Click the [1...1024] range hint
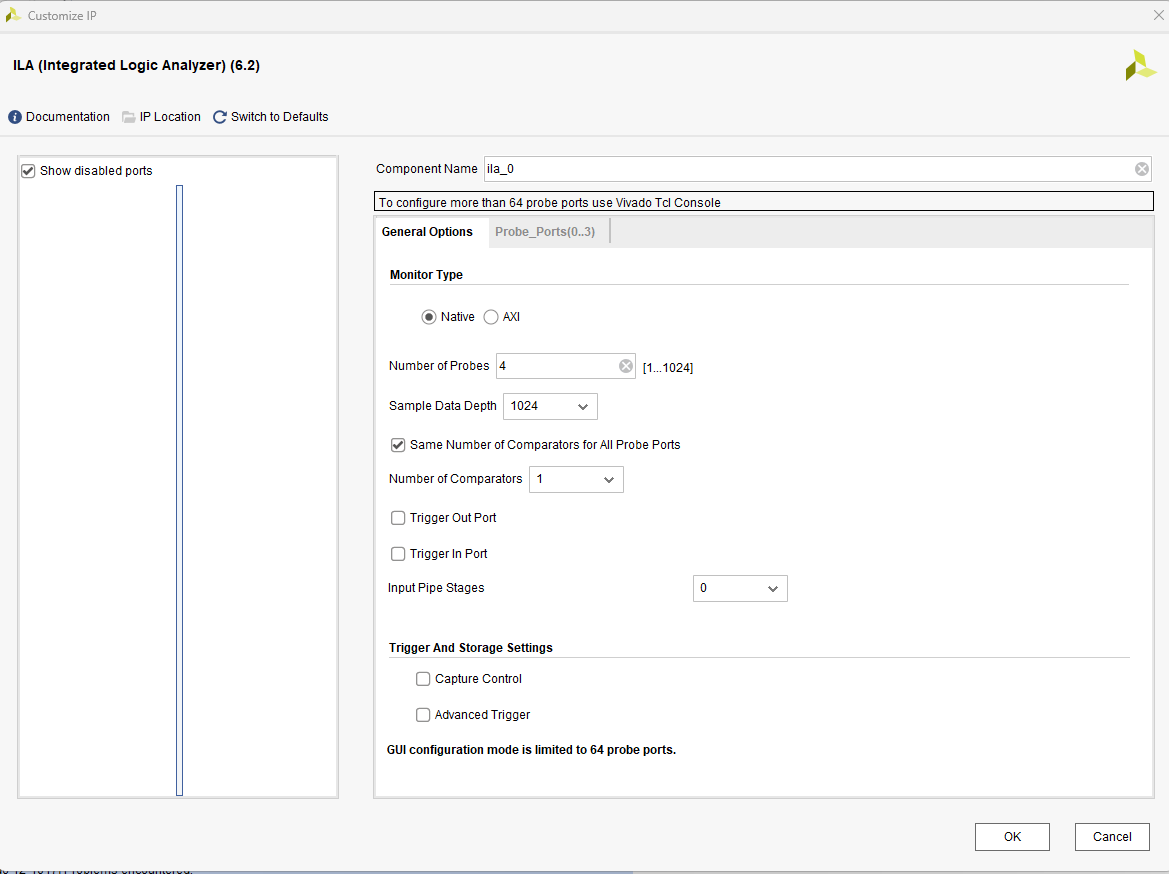 [668, 368]
